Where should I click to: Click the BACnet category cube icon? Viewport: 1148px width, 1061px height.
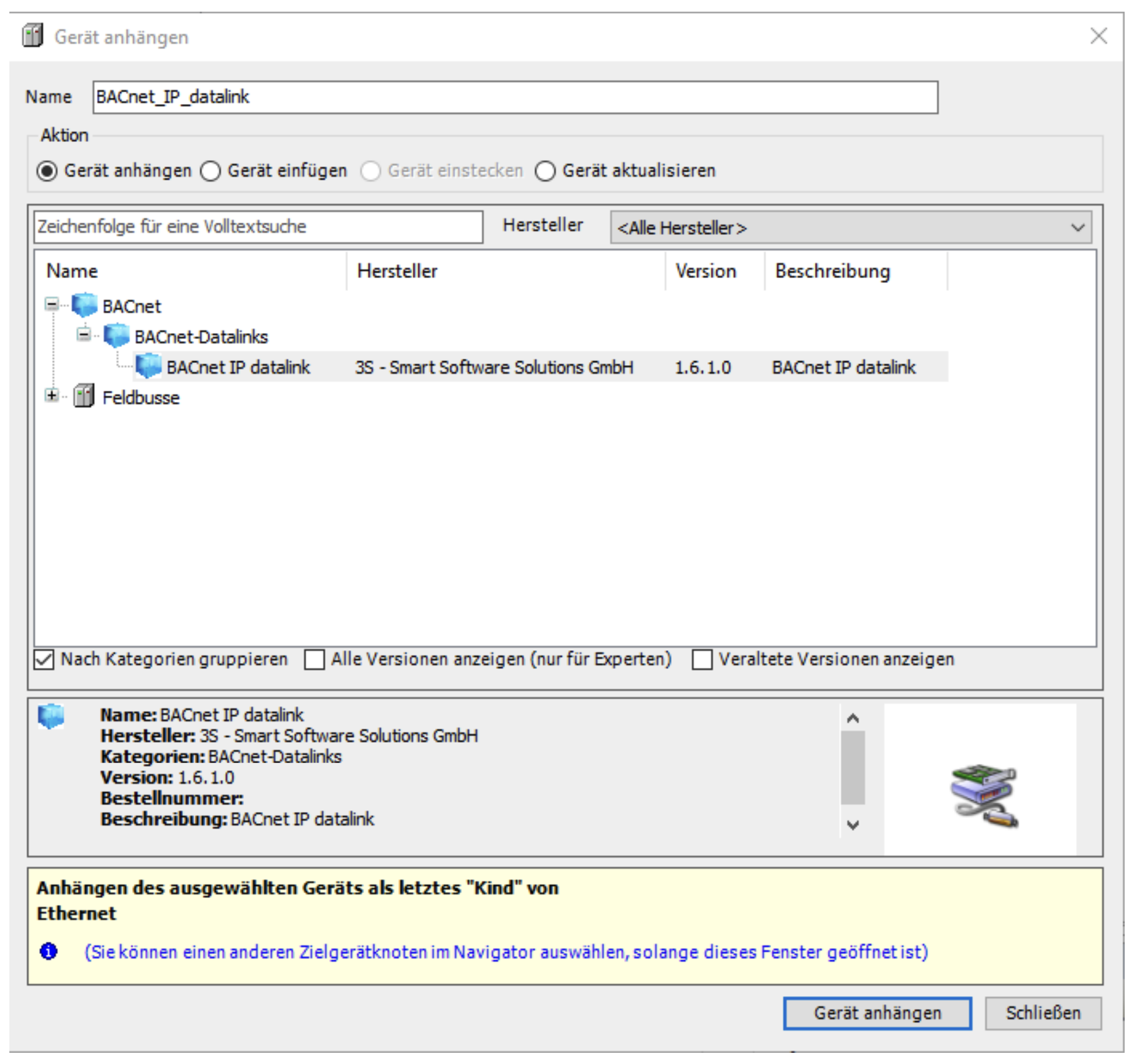(84, 306)
